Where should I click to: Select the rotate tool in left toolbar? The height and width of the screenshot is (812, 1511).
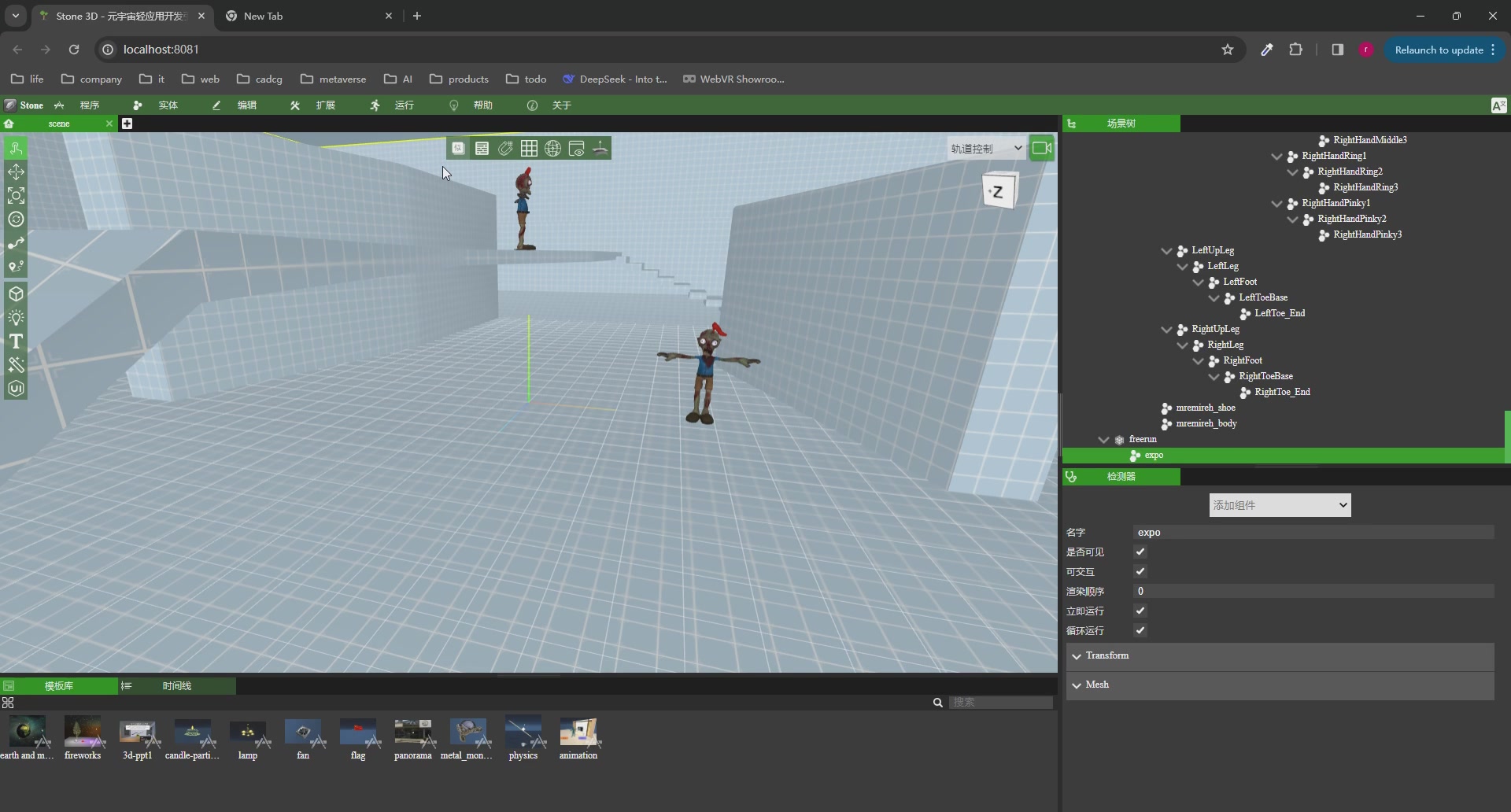(x=16, y=220)
